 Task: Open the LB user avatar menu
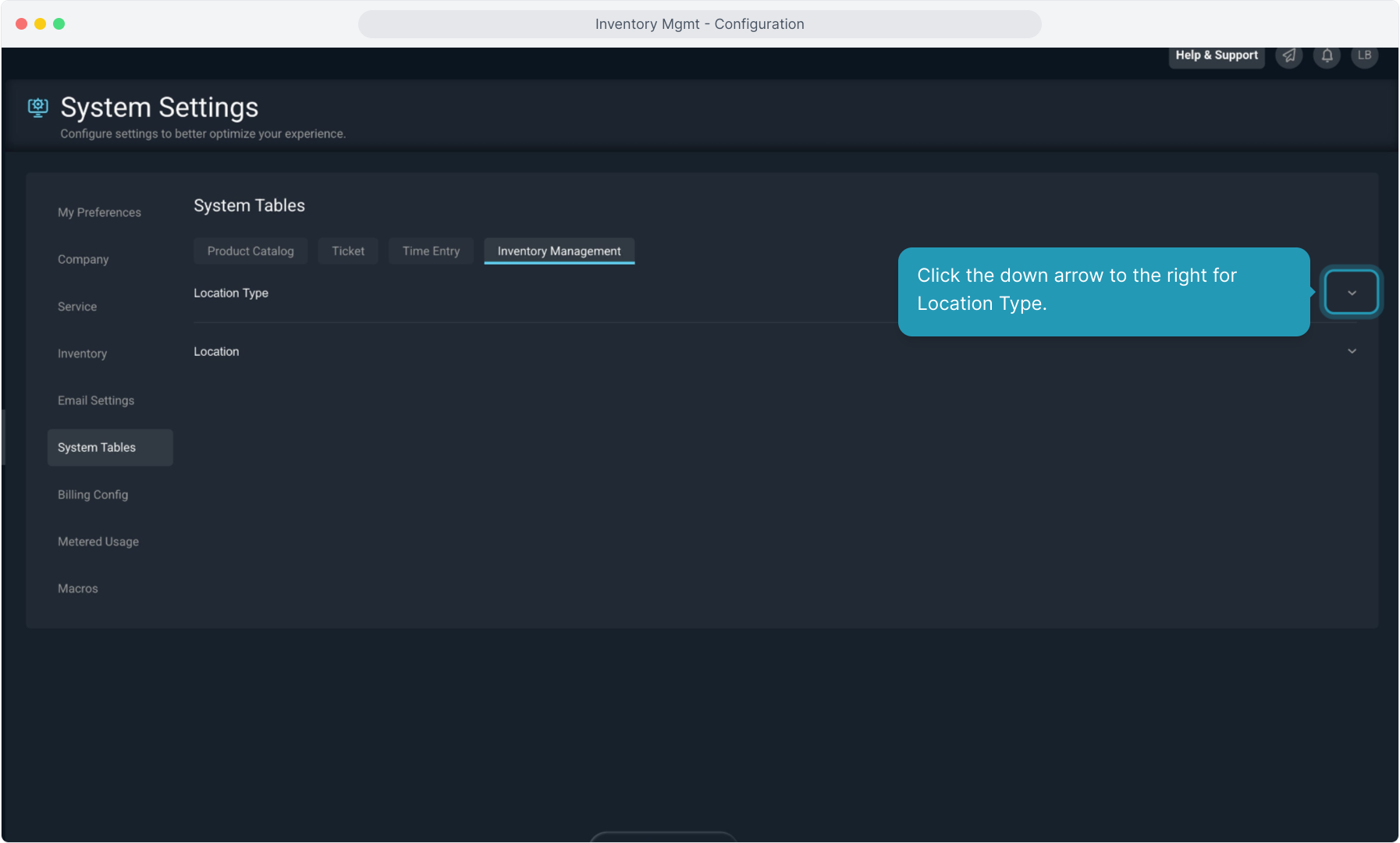pyautogui.click(x=1364, y=55)
